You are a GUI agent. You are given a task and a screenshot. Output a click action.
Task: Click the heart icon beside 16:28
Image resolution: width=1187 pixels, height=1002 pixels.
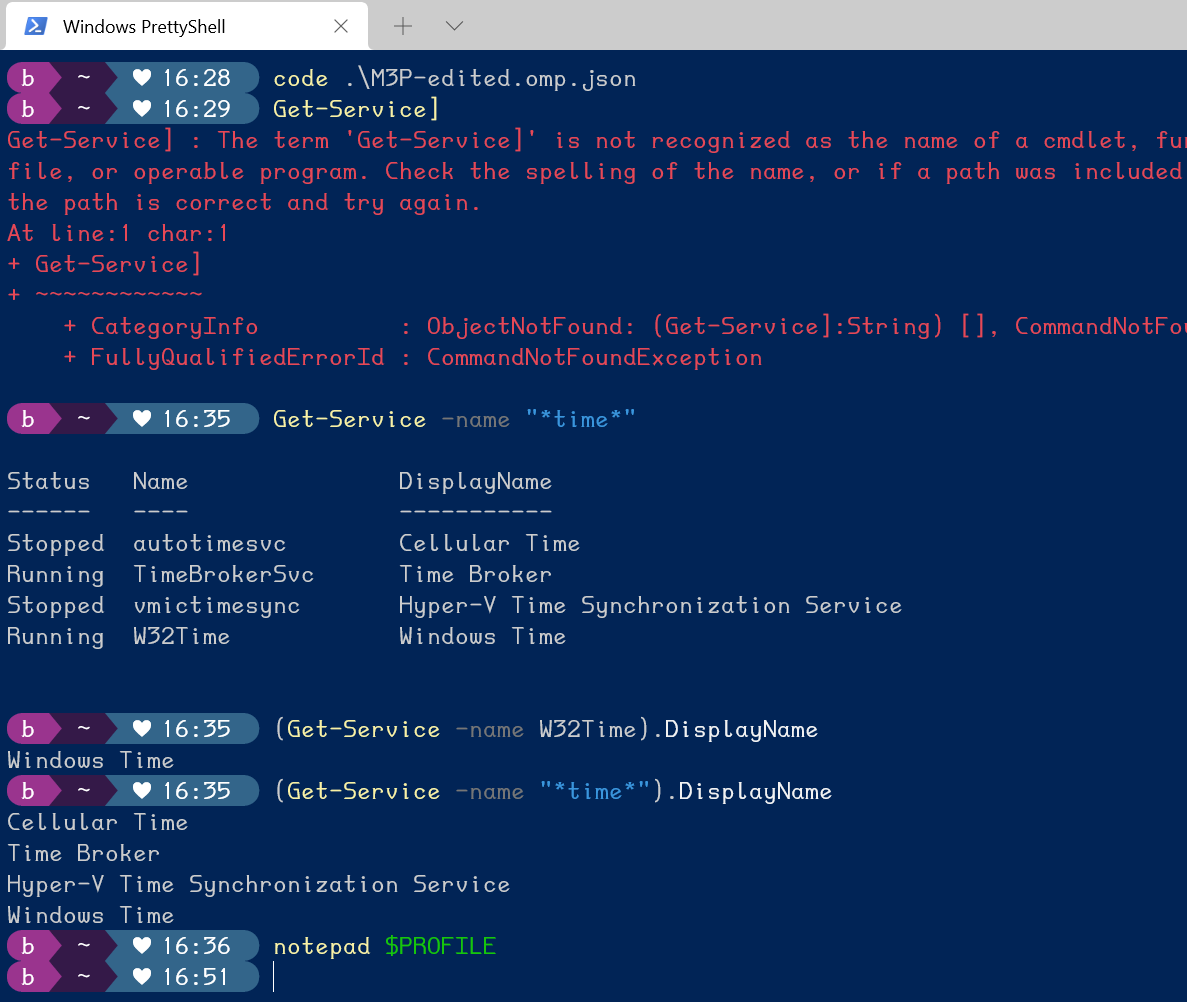143,78
